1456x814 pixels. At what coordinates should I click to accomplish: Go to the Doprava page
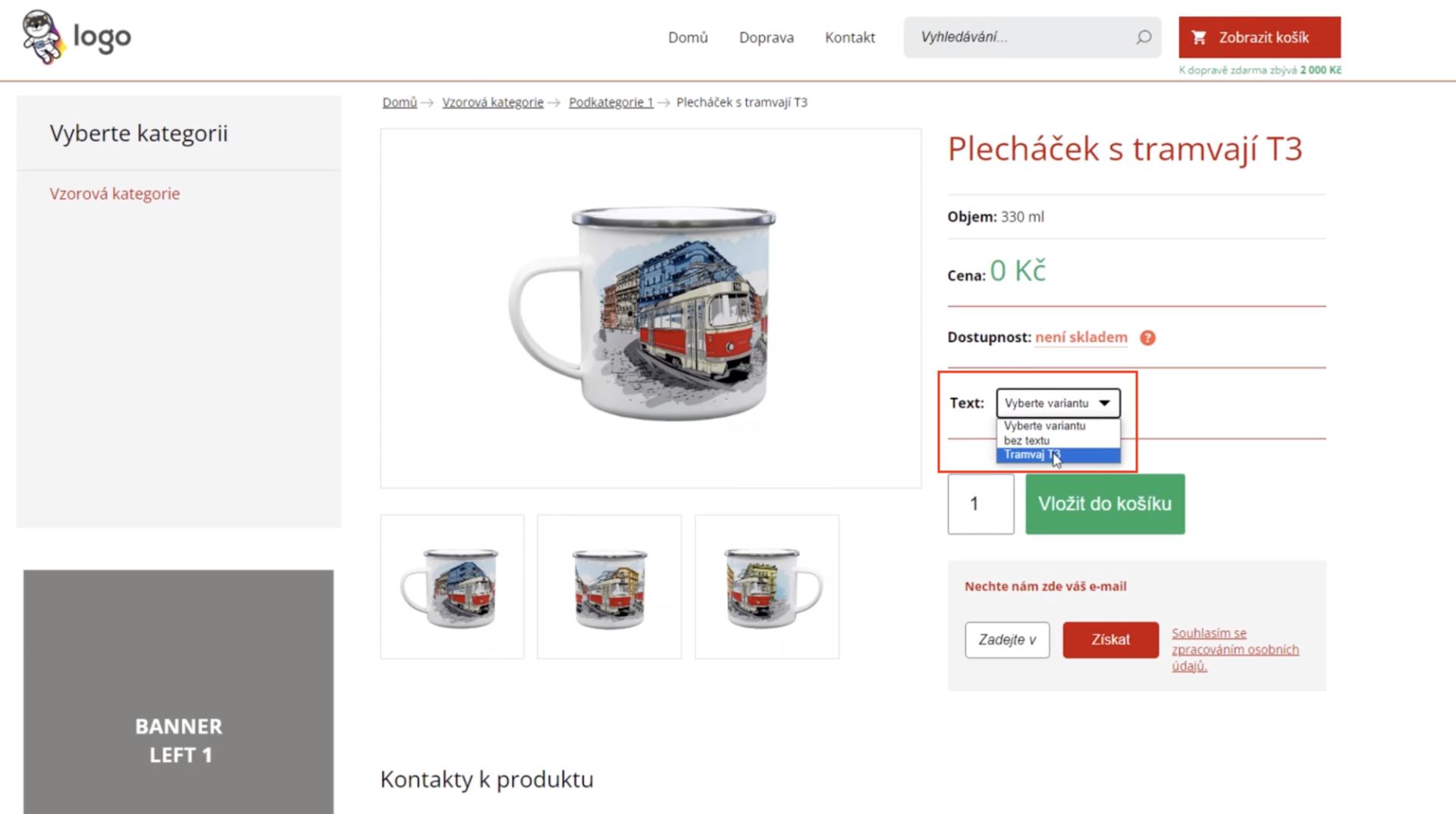point(766,37)
